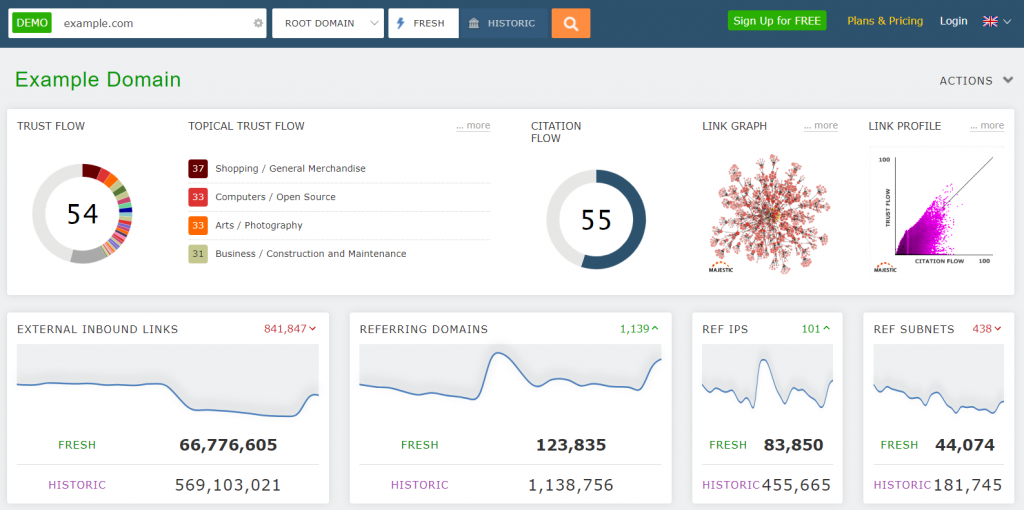
Task: Click the dark red 37 topic swatch
Action: pyautogui.click(x=198, y=168)
